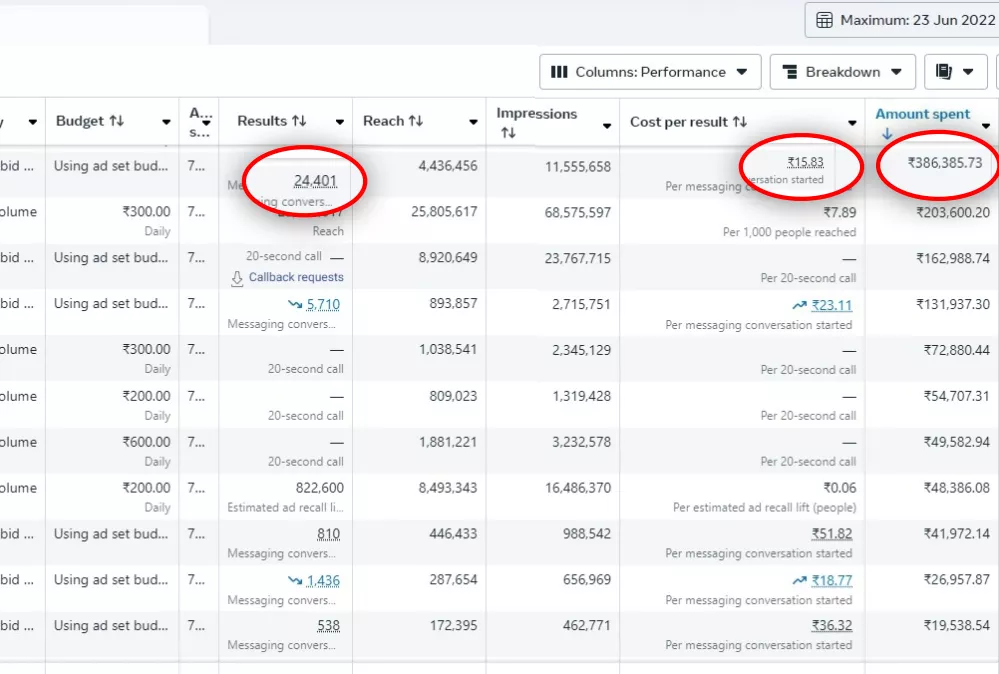Sort table by Budget column header
Image resolution: width=999 pixels, height=674 pixels.
coord(90,121)
